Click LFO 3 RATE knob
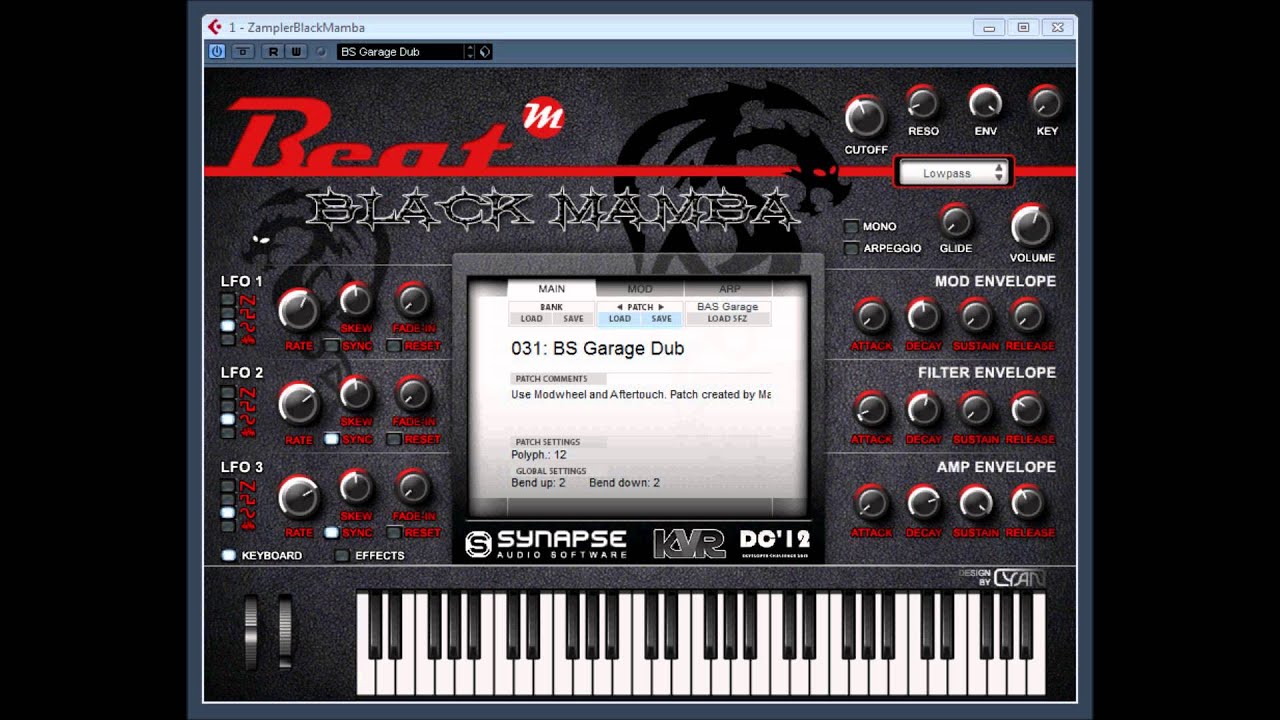The height and width of the screenshot is (720, 1280). (x=299, y=496)
